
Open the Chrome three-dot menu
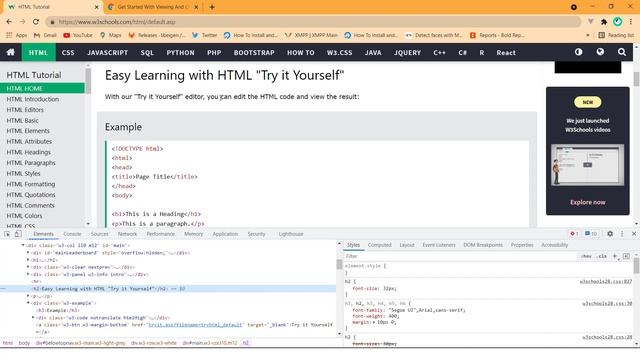pyautogui.click(x=631, y=22)
